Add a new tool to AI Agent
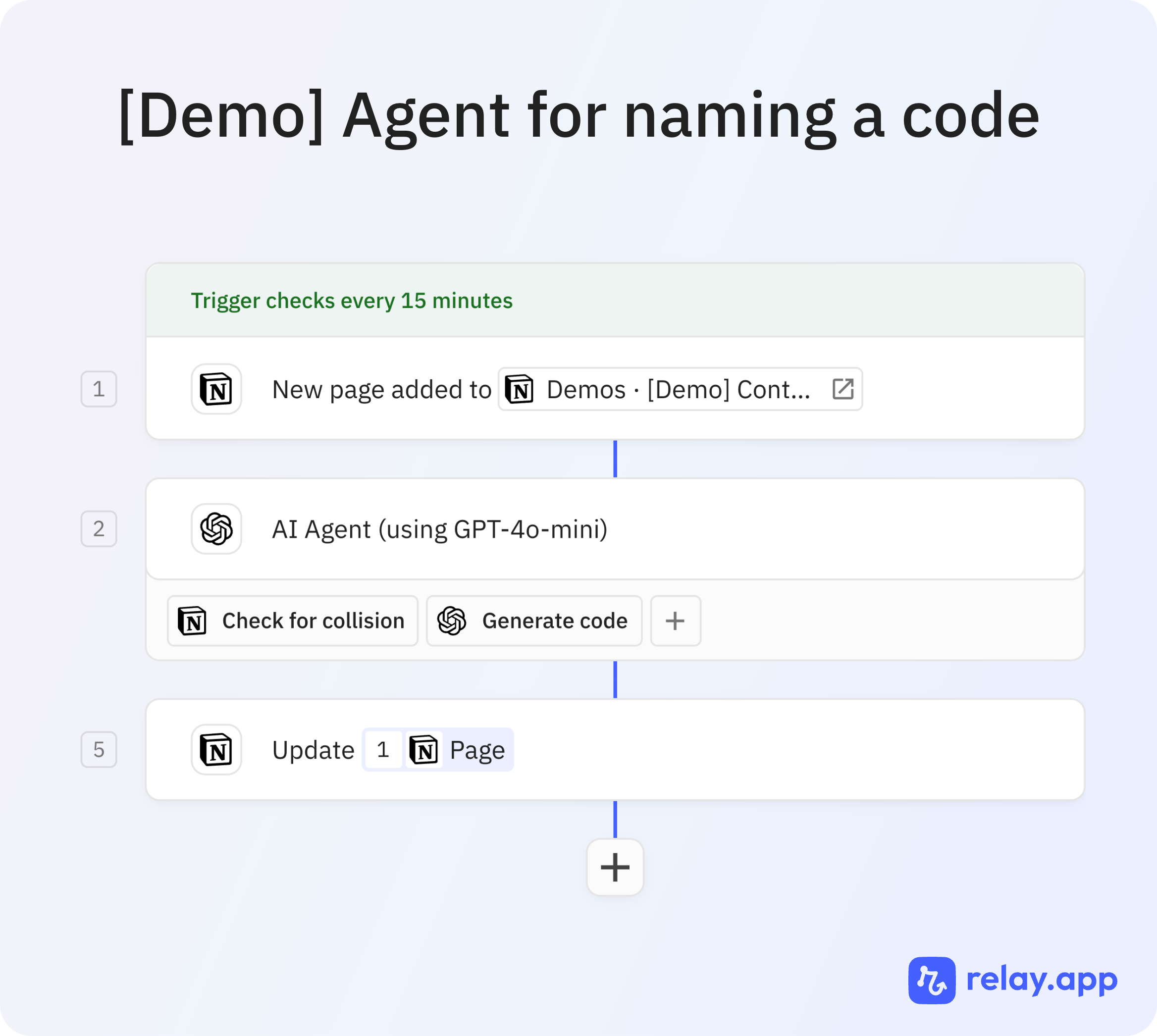This screenshot has height=1036, width=1157. click(675, 621)
